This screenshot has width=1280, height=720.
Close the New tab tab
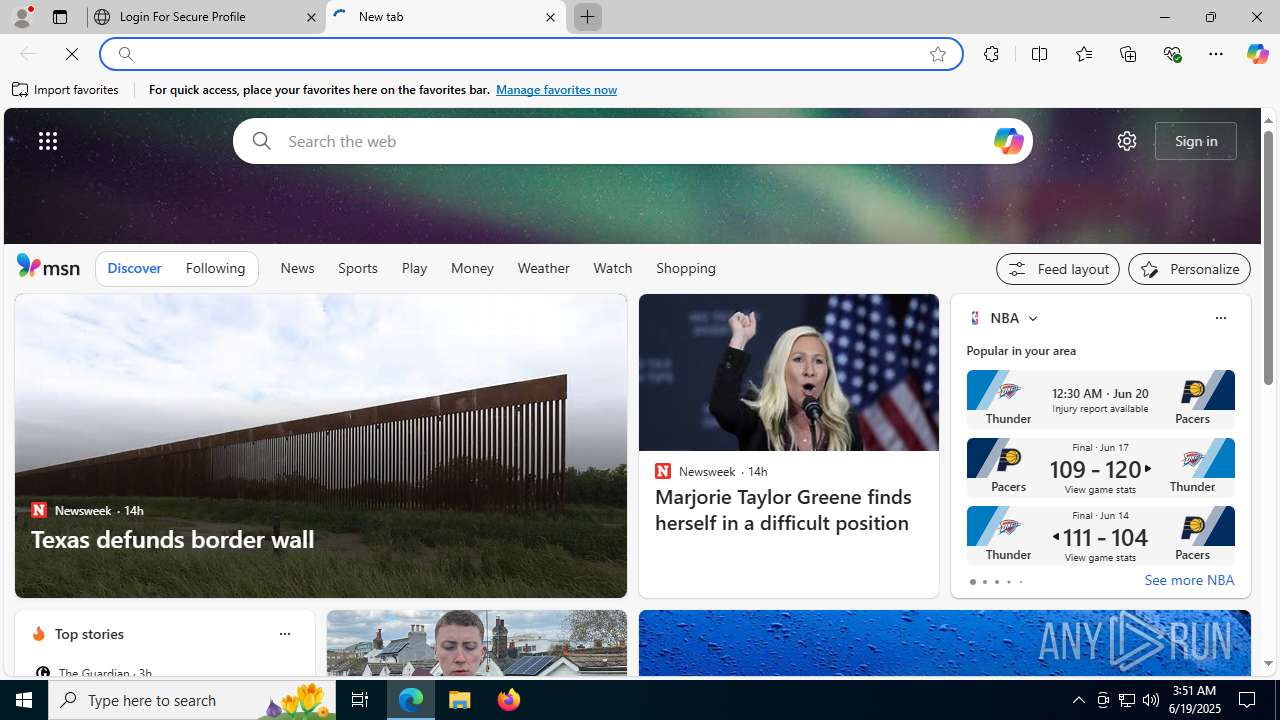point(550,17)
